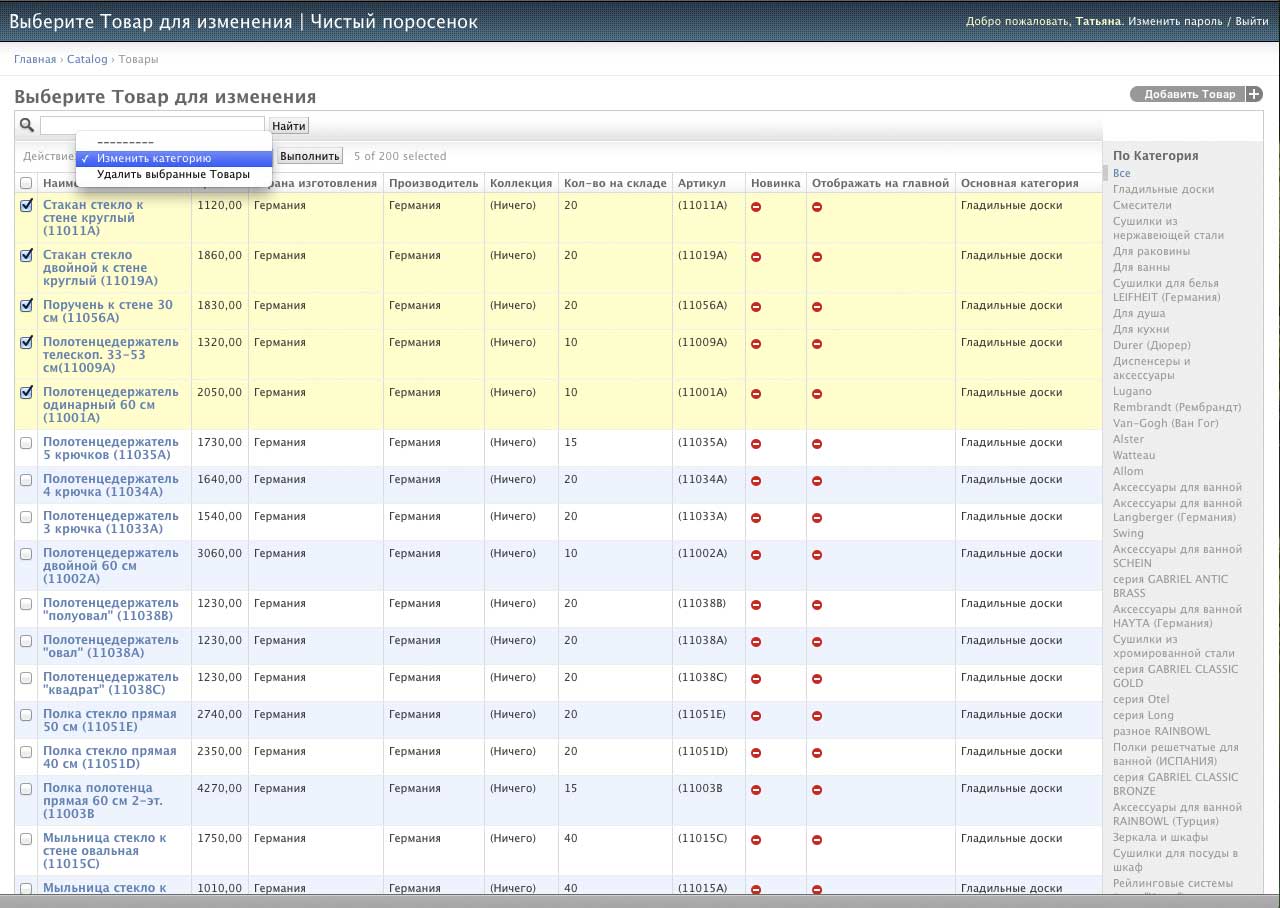Click Новинка red icon for 11056A row
The width and height of the screenshot is (1280, 908).
click(x=756, y=307)
